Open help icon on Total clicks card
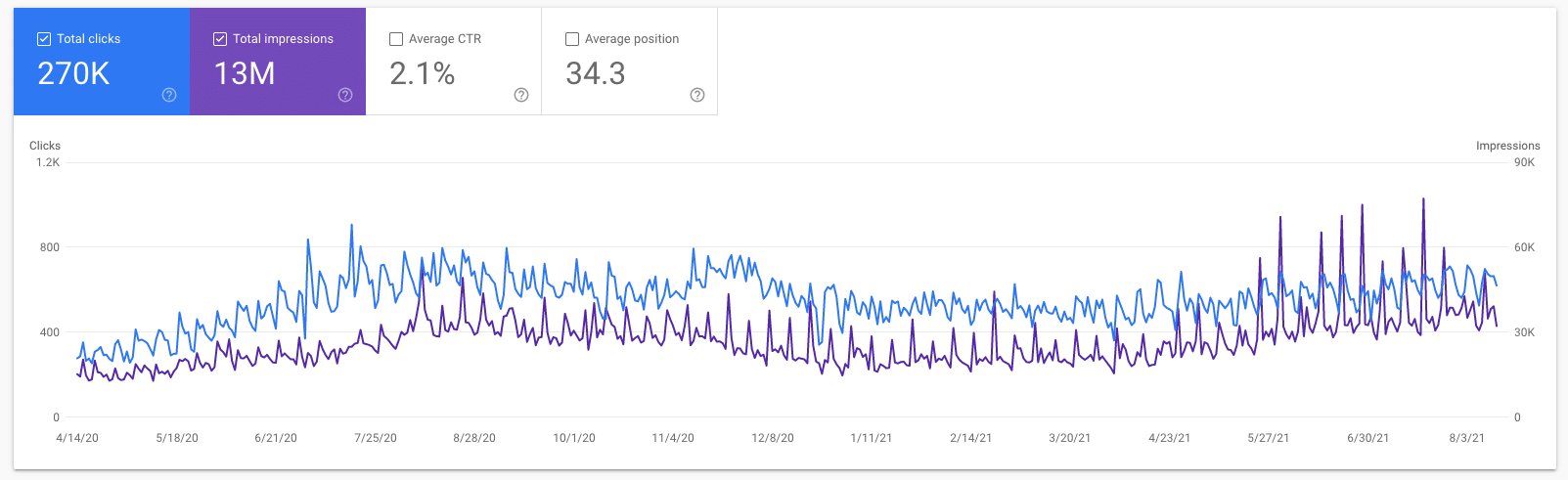The height and width of the screenshot is (480, 1568). coord(169,95)
